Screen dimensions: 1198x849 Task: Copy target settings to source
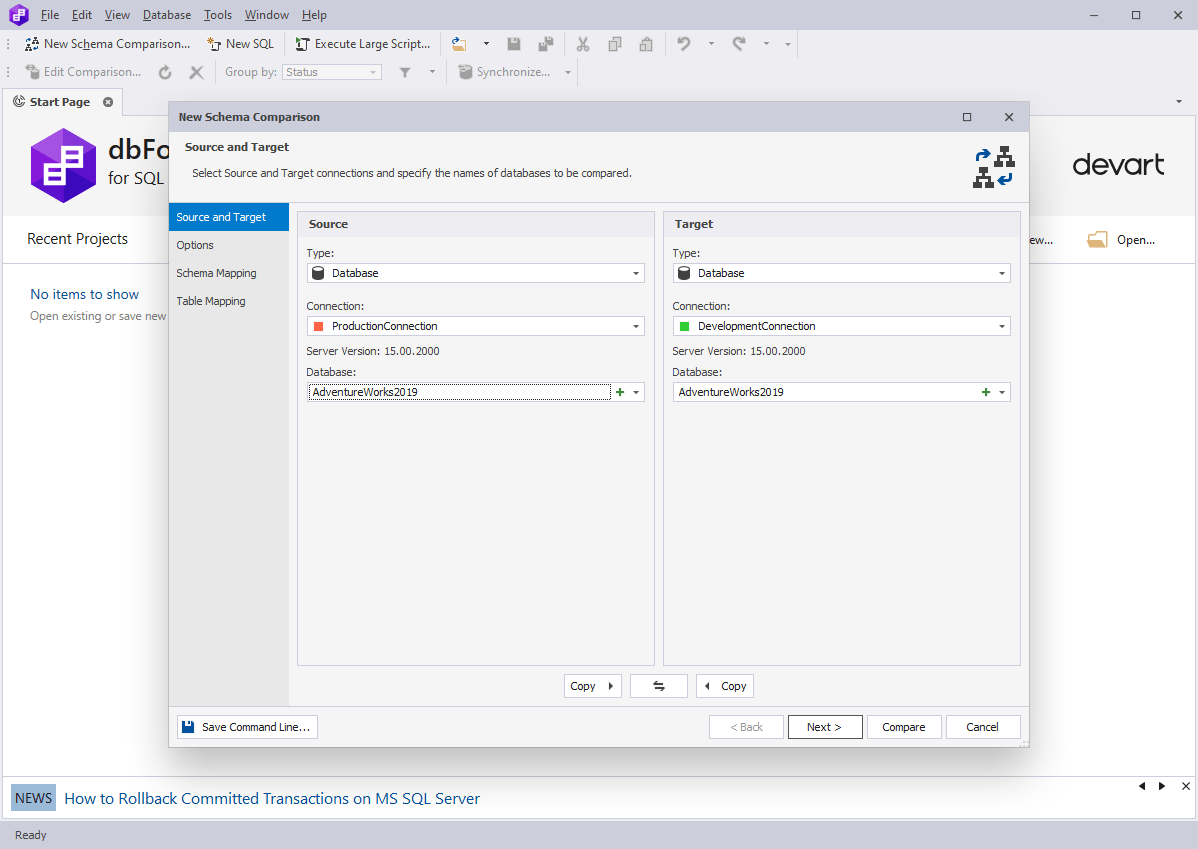click(725, 686)
